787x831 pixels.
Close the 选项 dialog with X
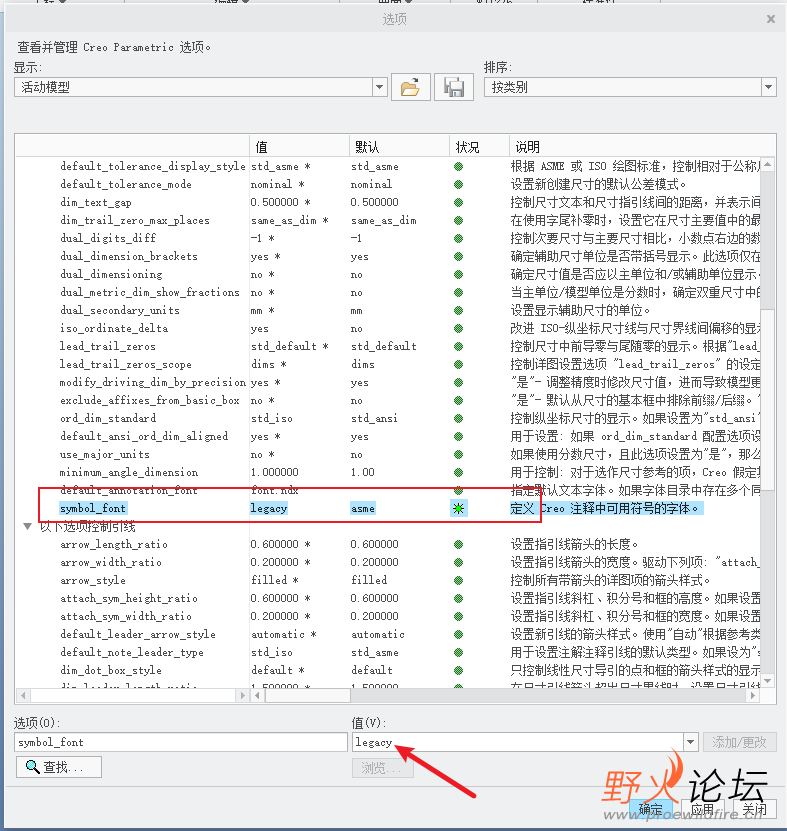[x=771, y=19]
